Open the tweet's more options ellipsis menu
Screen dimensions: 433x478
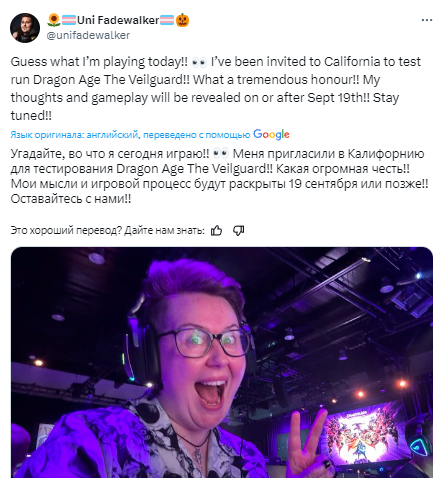426,20
